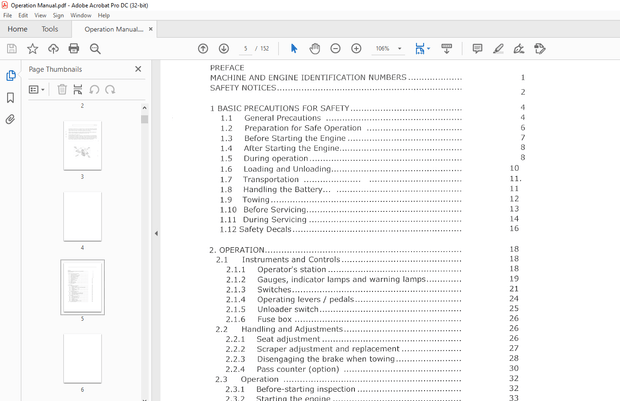Viewport: 620px width, 401px height.
Task: Add a comment sticky note icon
Action: 477,49
